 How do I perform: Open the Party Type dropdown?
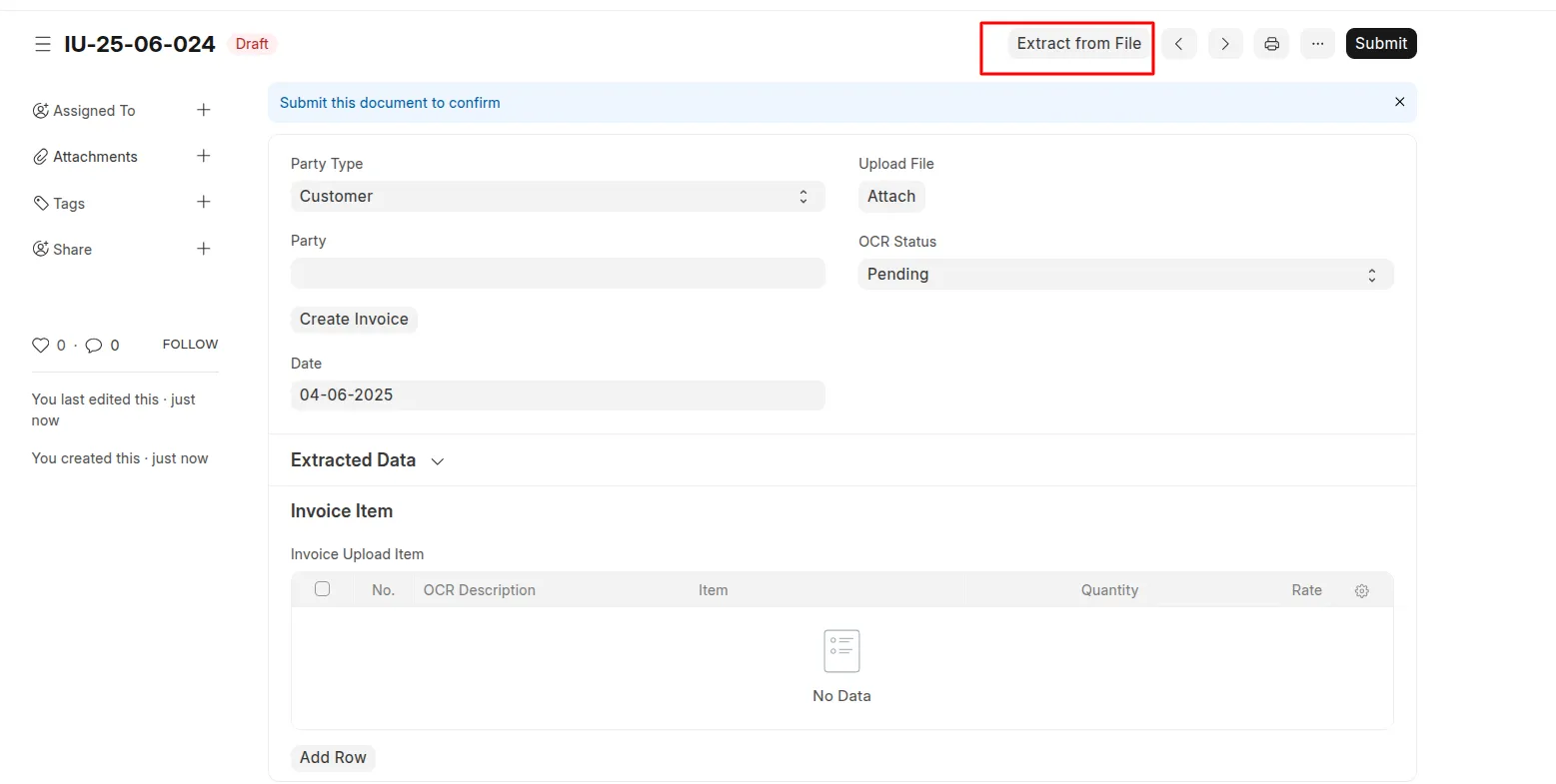click(x=557, y=197)
